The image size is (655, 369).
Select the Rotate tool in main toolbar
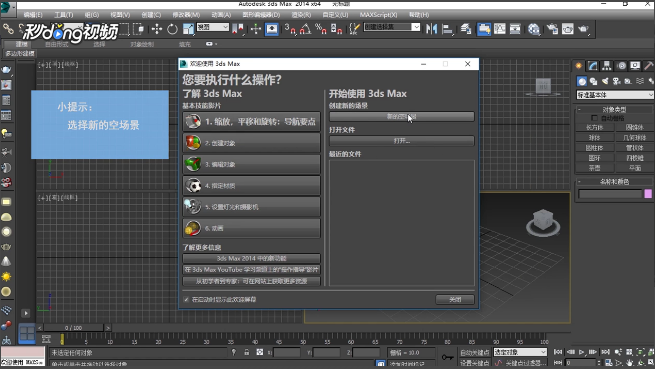point(172,29)
